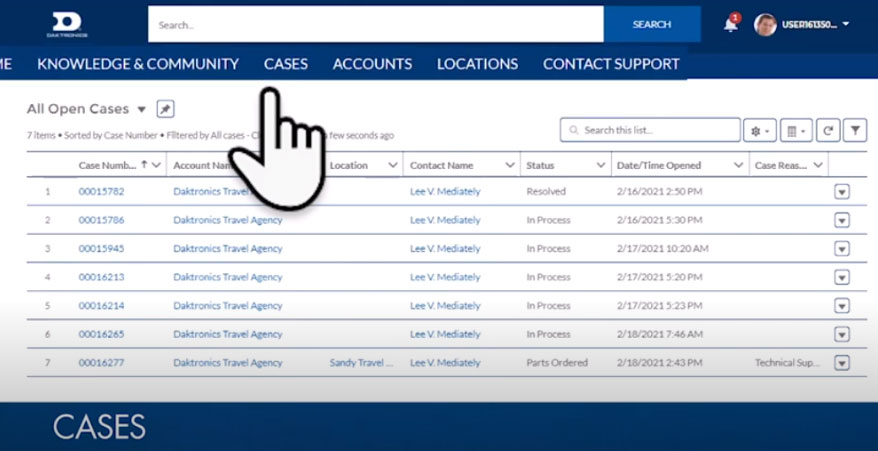878x451 pixels.
Task: Click the 2/18/2021 7:46 AM date cell
Action: [x=660, y=334]
